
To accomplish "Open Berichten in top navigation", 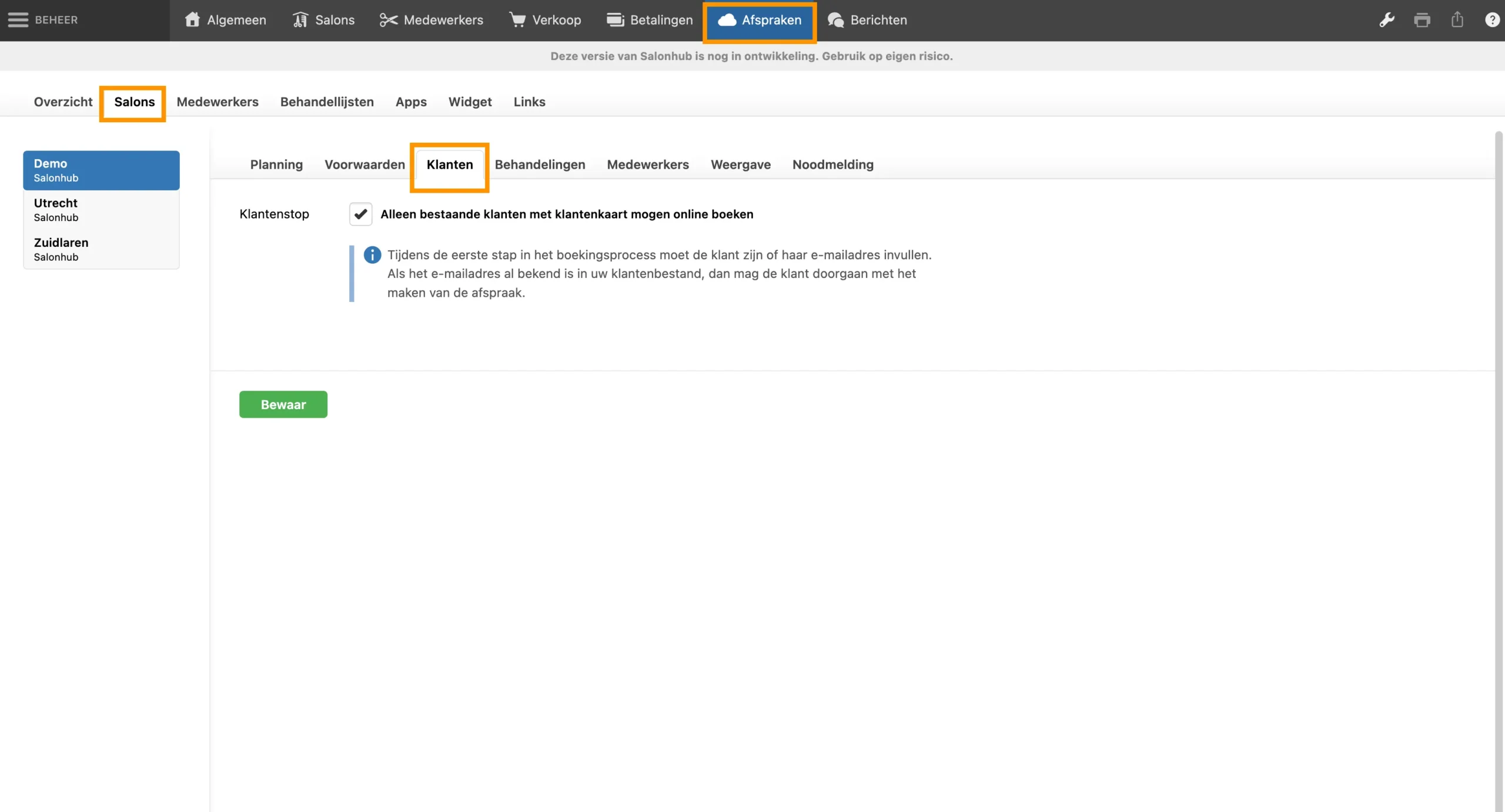I will click(x=867, y=20).
